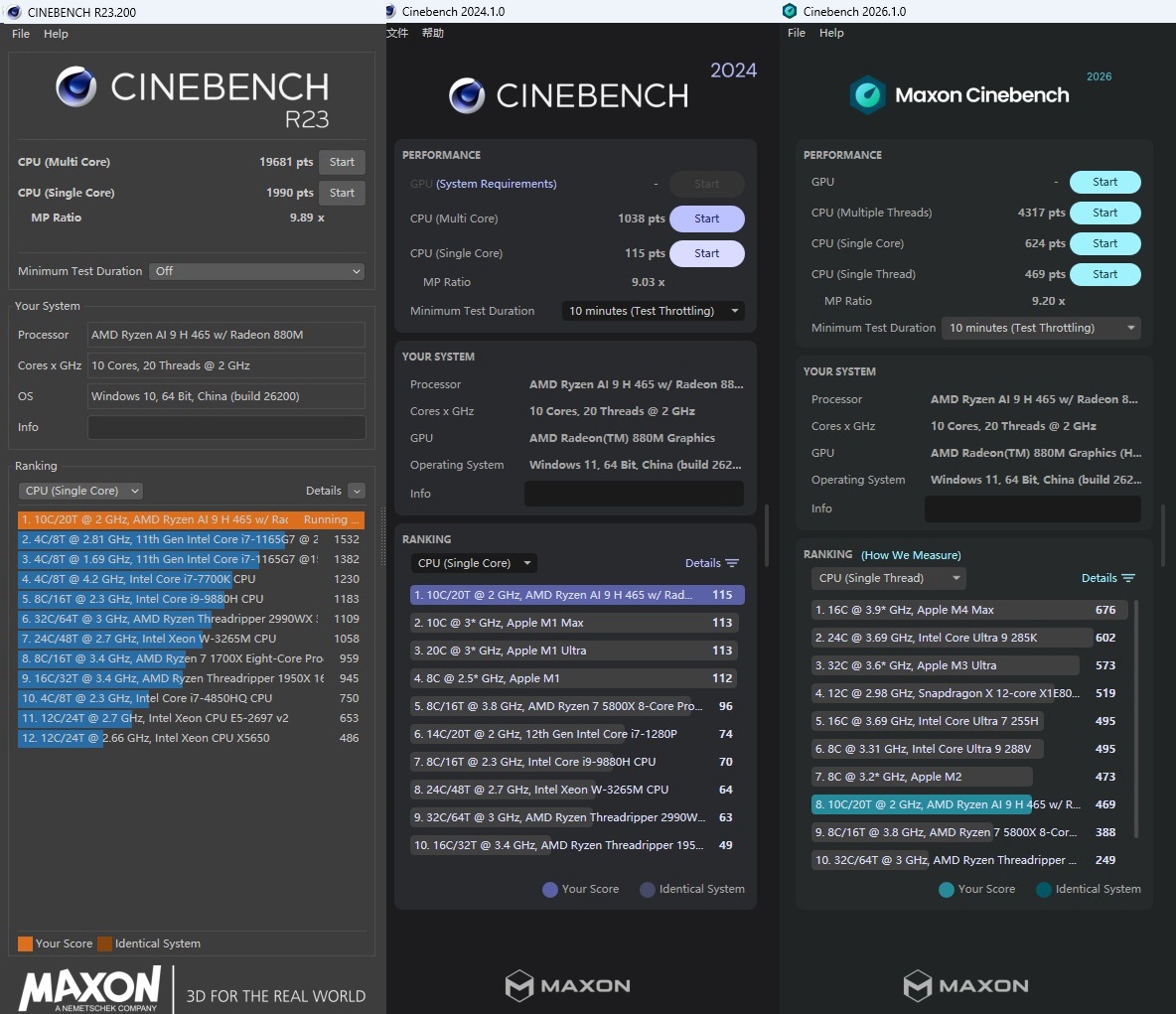
Task: Select Apple M2 row in Cinebench 2026
Action: 969,777
